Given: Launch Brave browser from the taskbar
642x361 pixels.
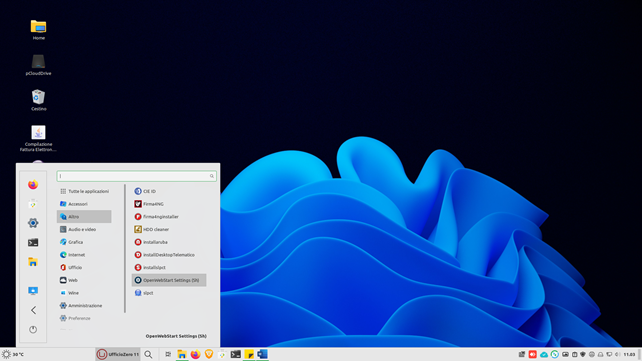Looking at the screenshot, I should 209,354.
